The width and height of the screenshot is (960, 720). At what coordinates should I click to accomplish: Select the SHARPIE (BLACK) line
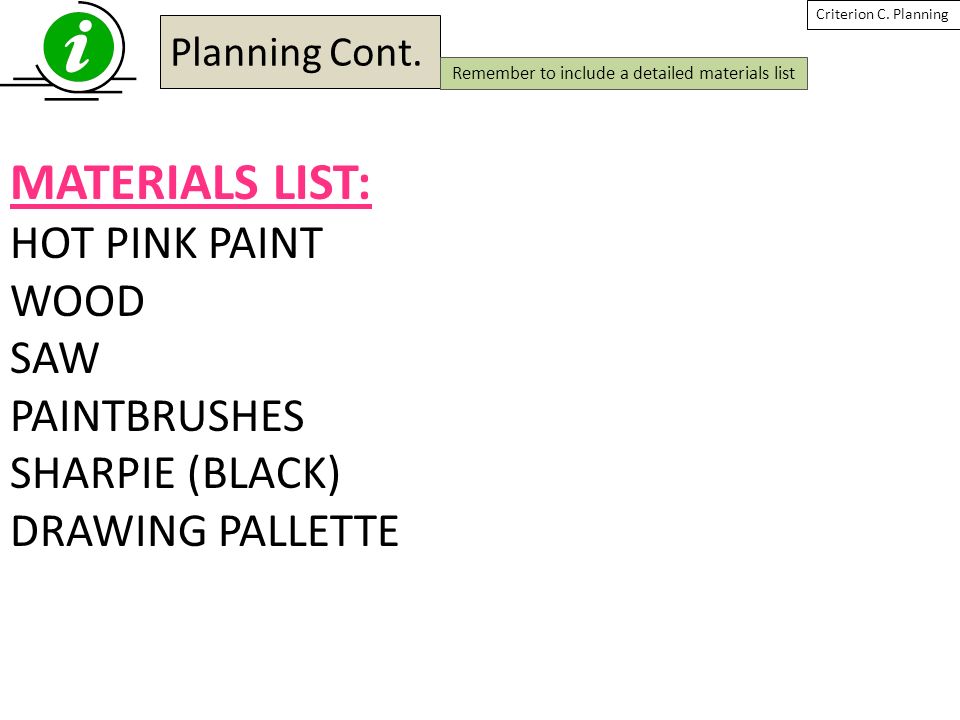click(x=176, y=474)
